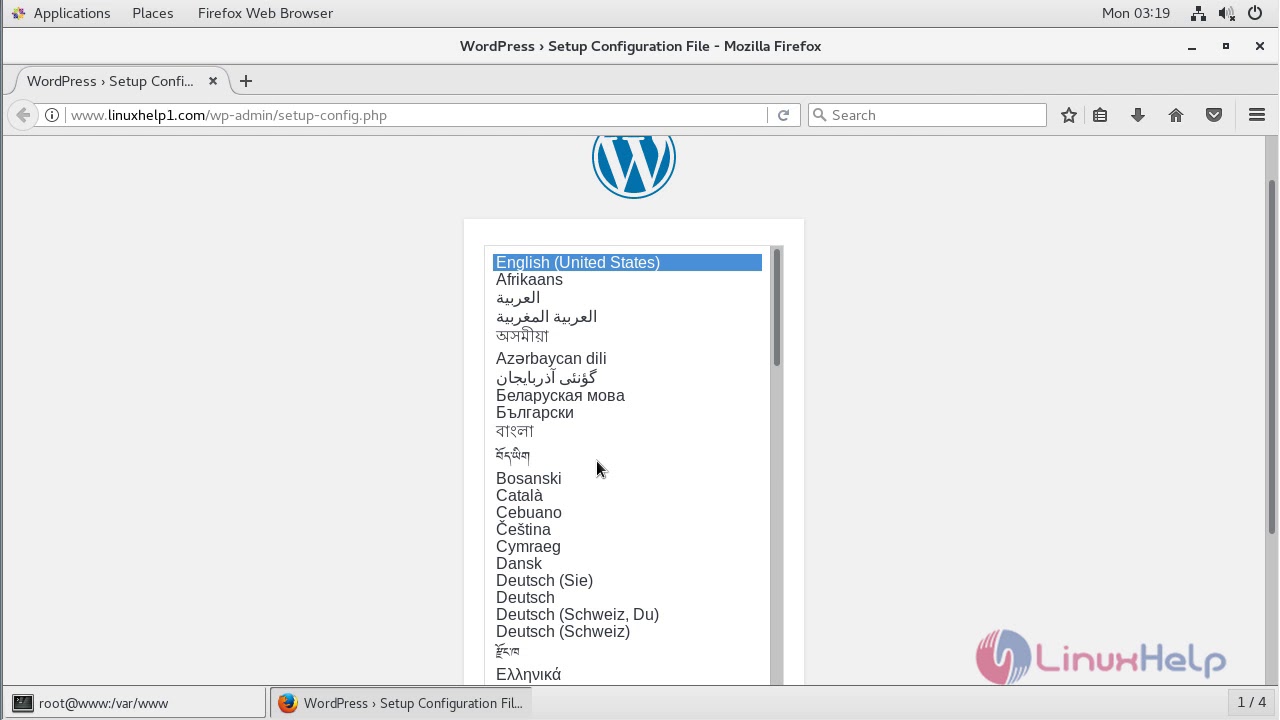Select English (United States) language
This screenshot has height=720, width=1280.
coord(627,262)
